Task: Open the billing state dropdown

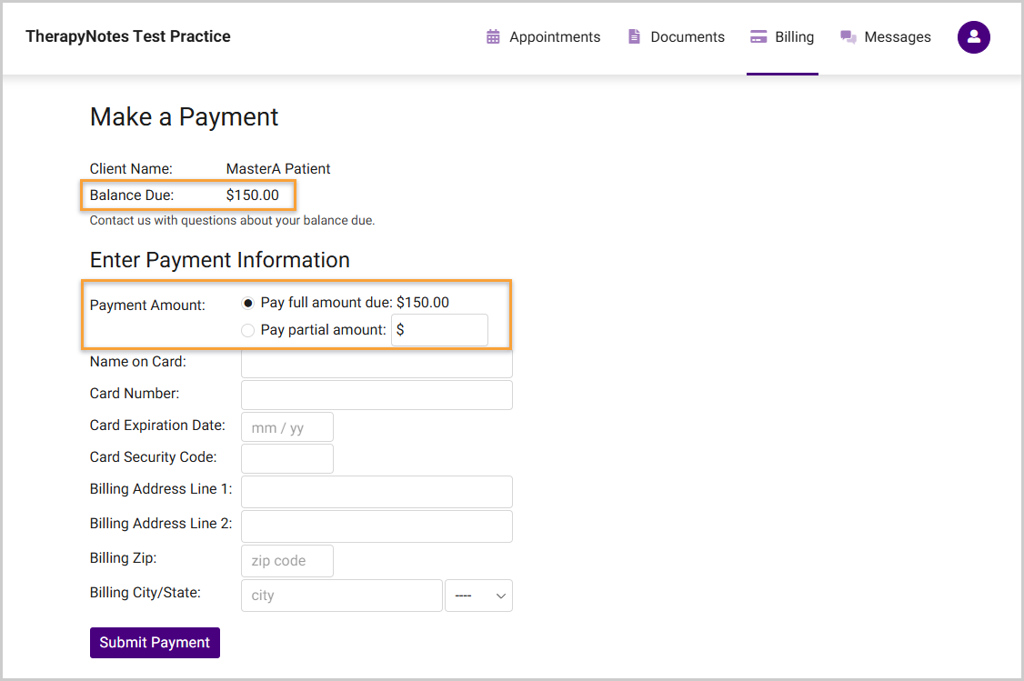Action: click(478, 596)
